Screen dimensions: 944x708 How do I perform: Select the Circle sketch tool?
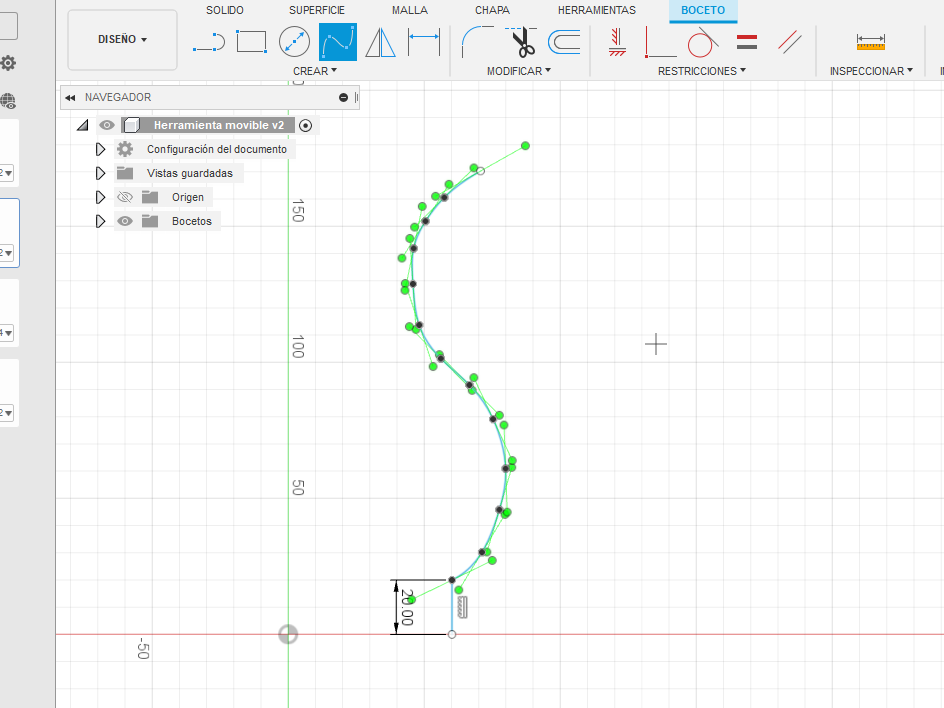click(x=294, y=42)
